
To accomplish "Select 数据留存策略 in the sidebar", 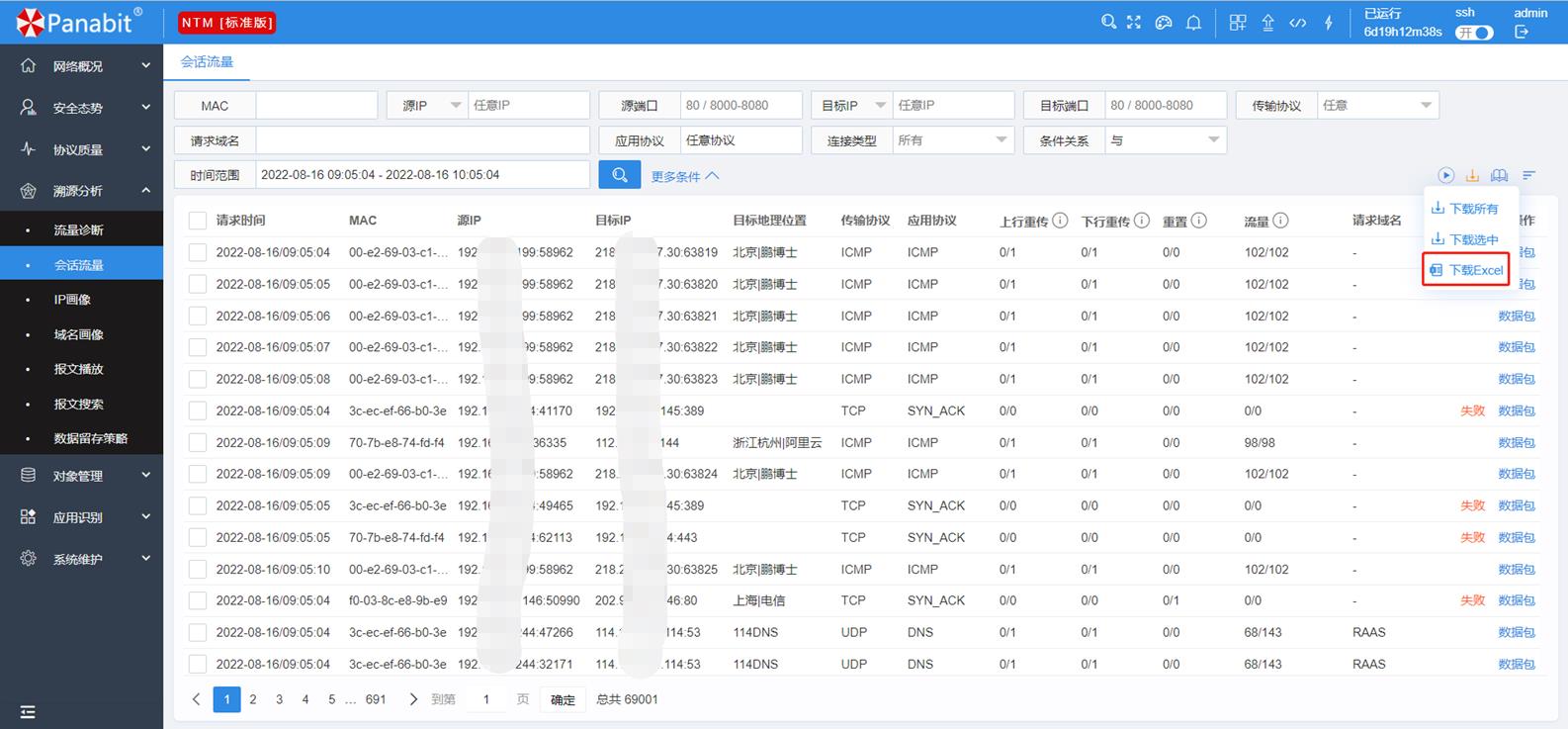I will (81, 438).
